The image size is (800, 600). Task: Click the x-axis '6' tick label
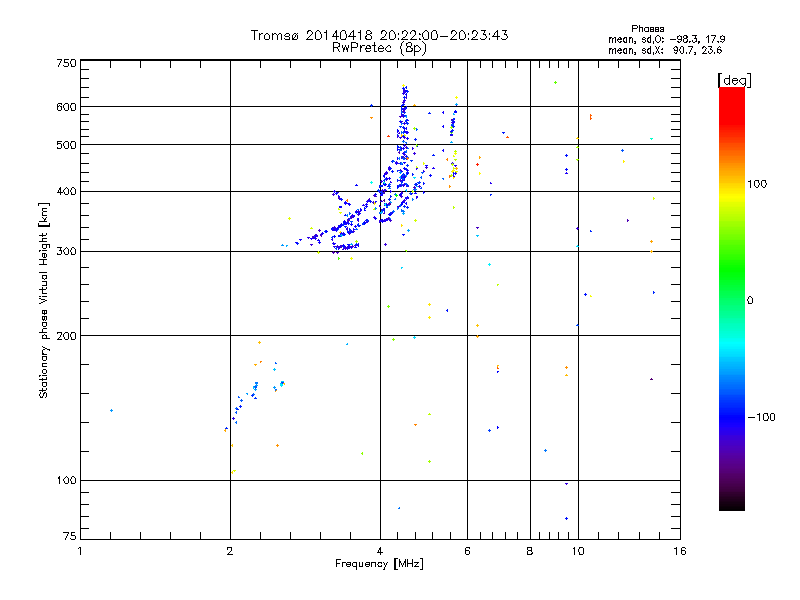point(467,551)
